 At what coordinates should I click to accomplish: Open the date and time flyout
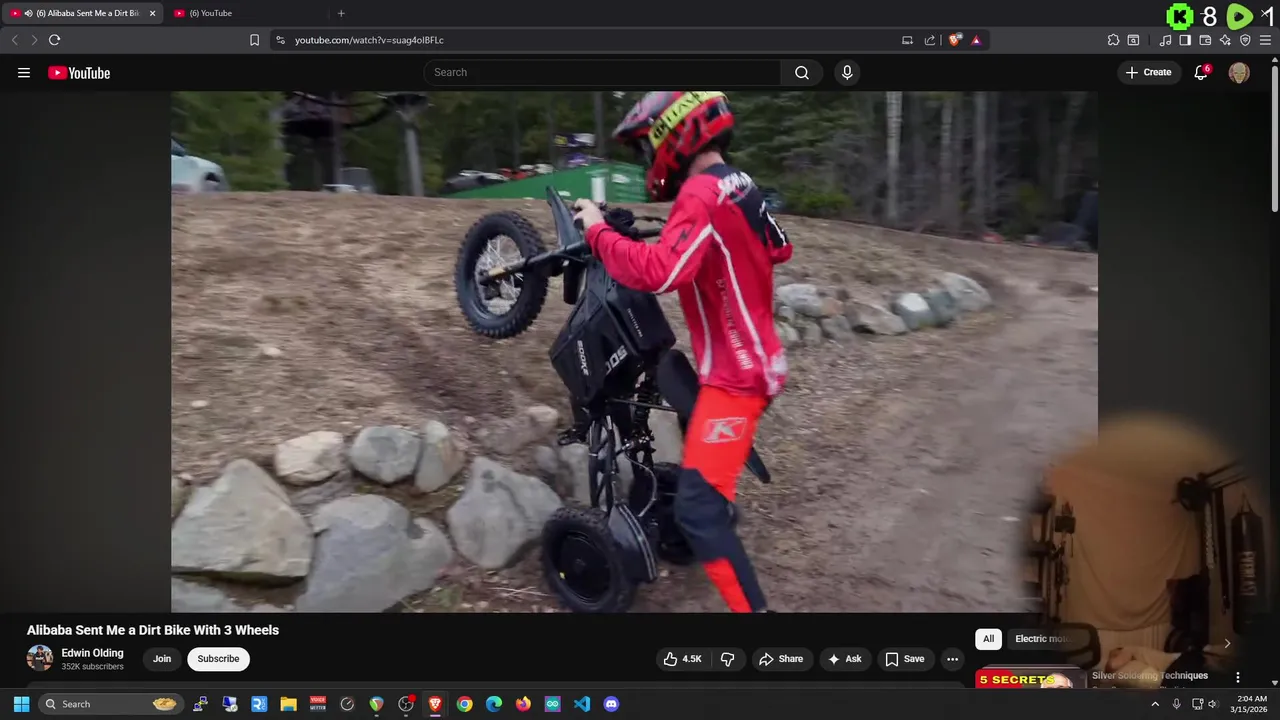tap(1251, 704)
